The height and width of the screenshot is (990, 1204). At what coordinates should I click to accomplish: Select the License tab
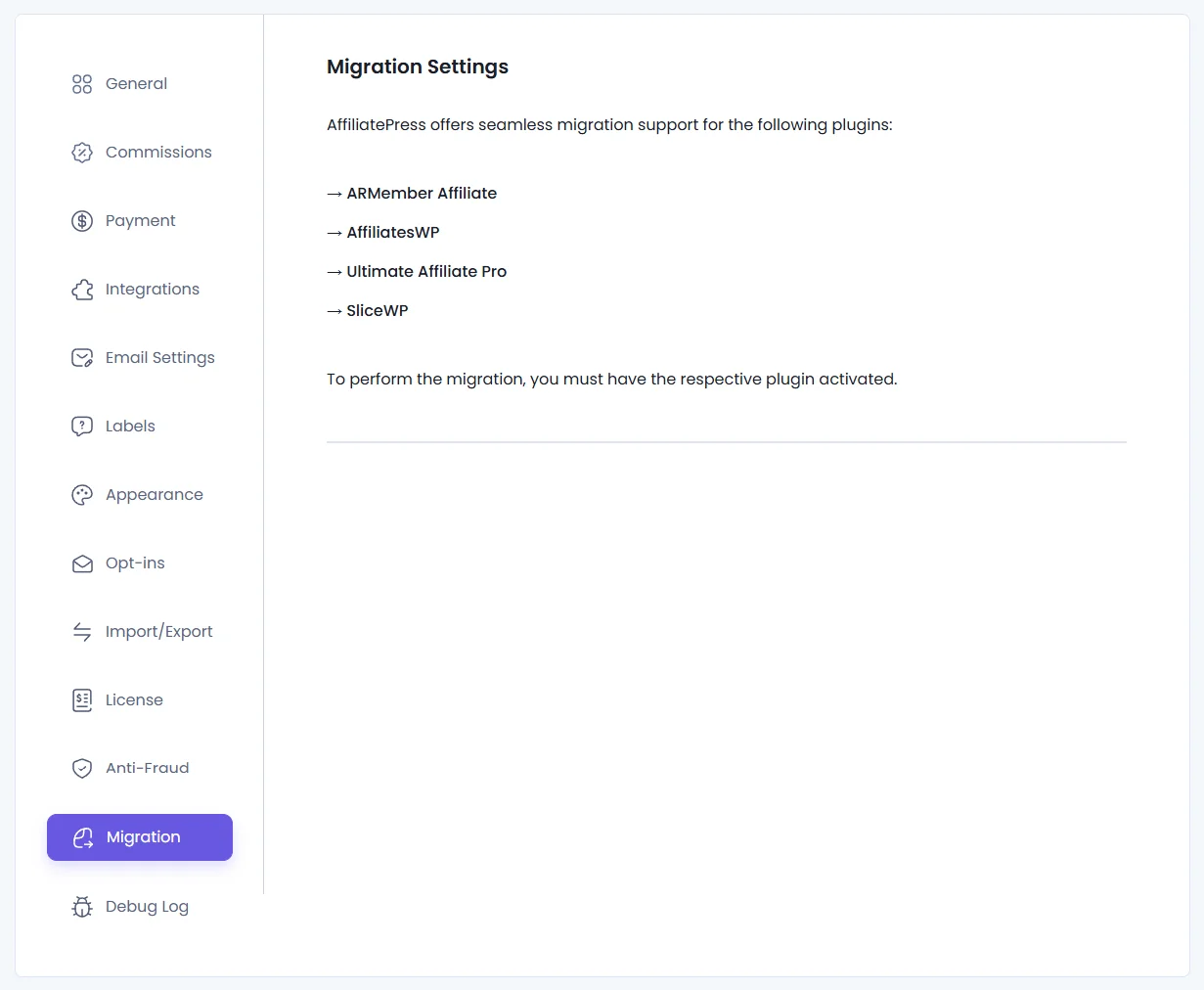140,700
